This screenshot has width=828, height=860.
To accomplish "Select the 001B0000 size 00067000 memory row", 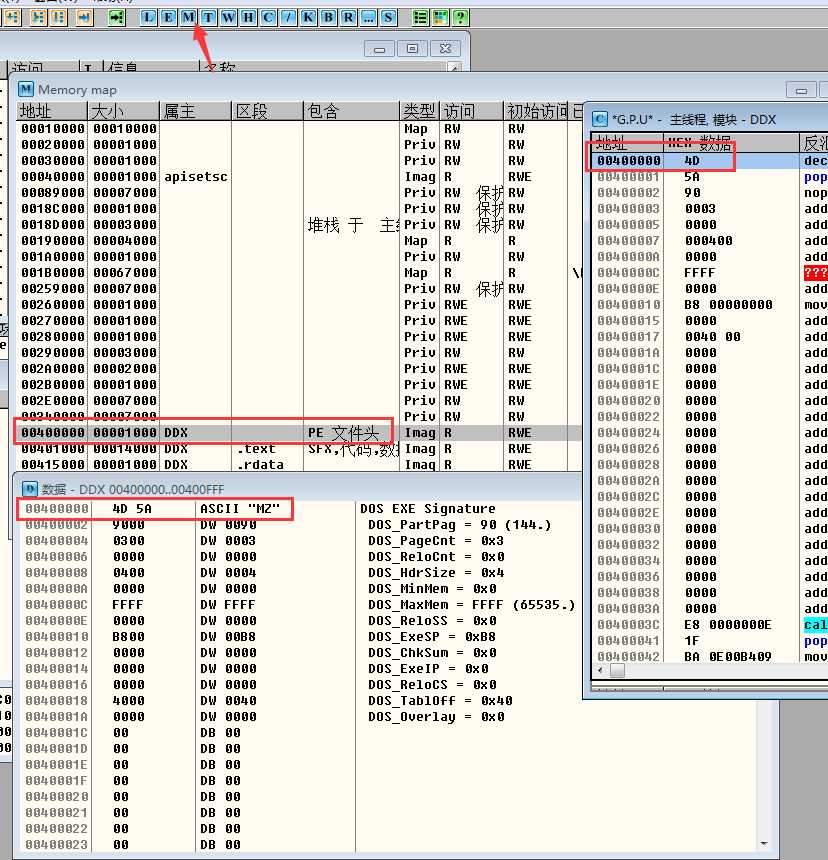I will tap(299, 273).
